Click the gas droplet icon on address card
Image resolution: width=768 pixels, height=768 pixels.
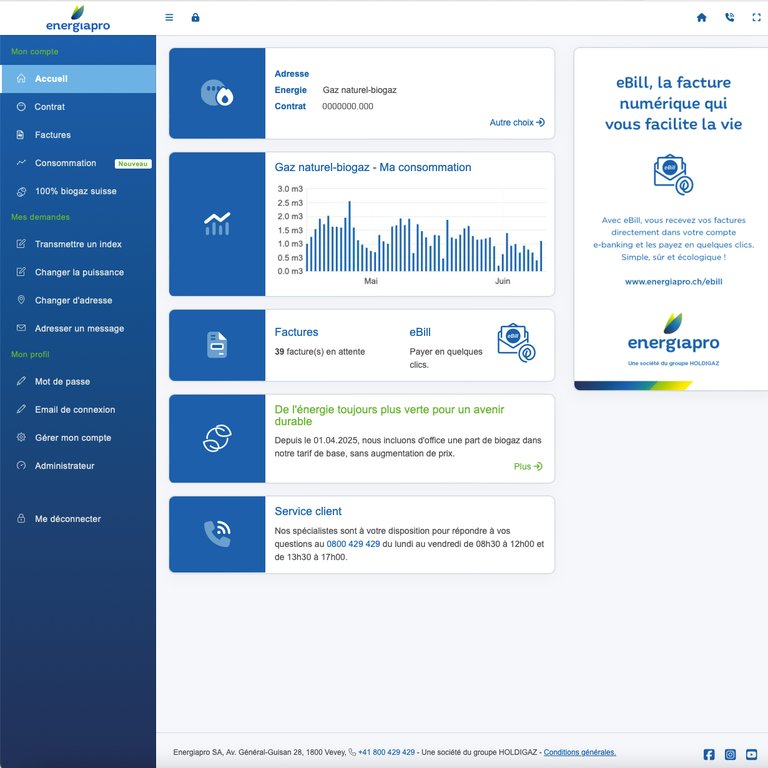[217, 93]
